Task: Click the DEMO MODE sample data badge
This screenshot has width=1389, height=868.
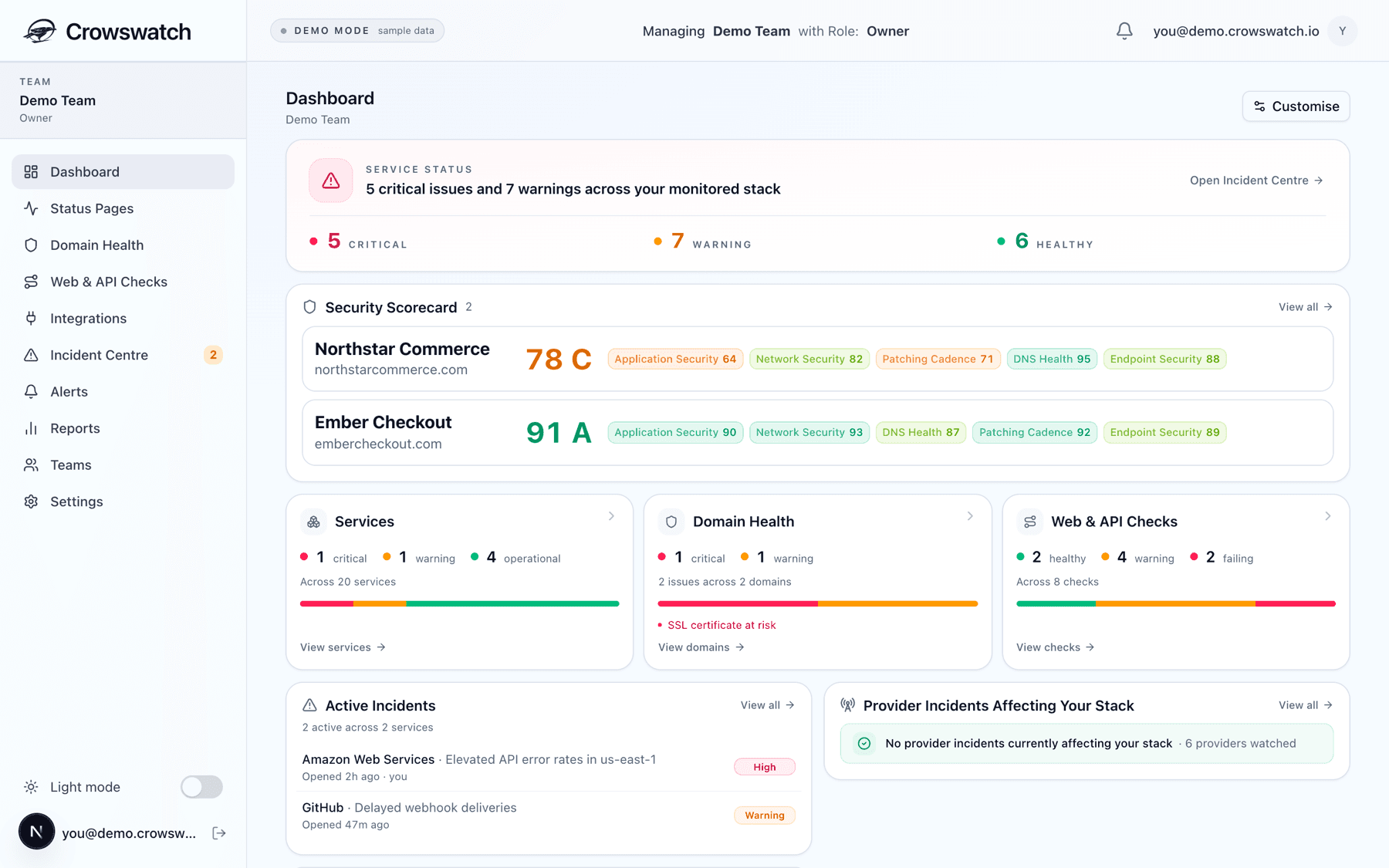Action: click(357, 31)
